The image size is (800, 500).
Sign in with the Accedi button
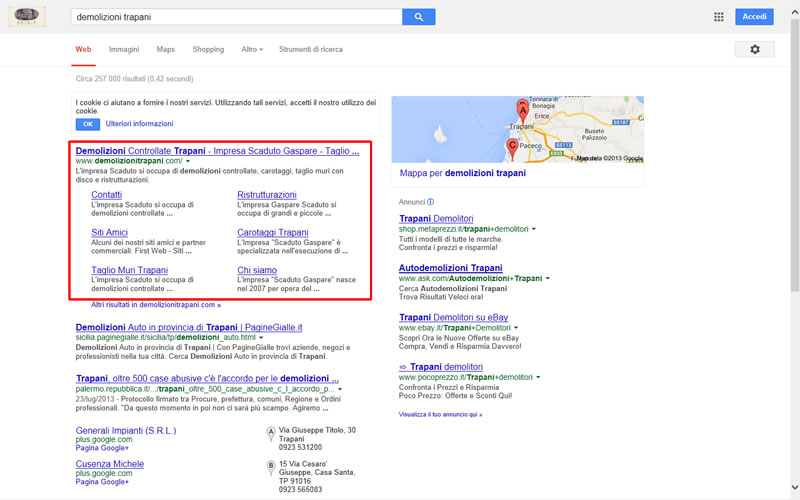tap(754, 17)
